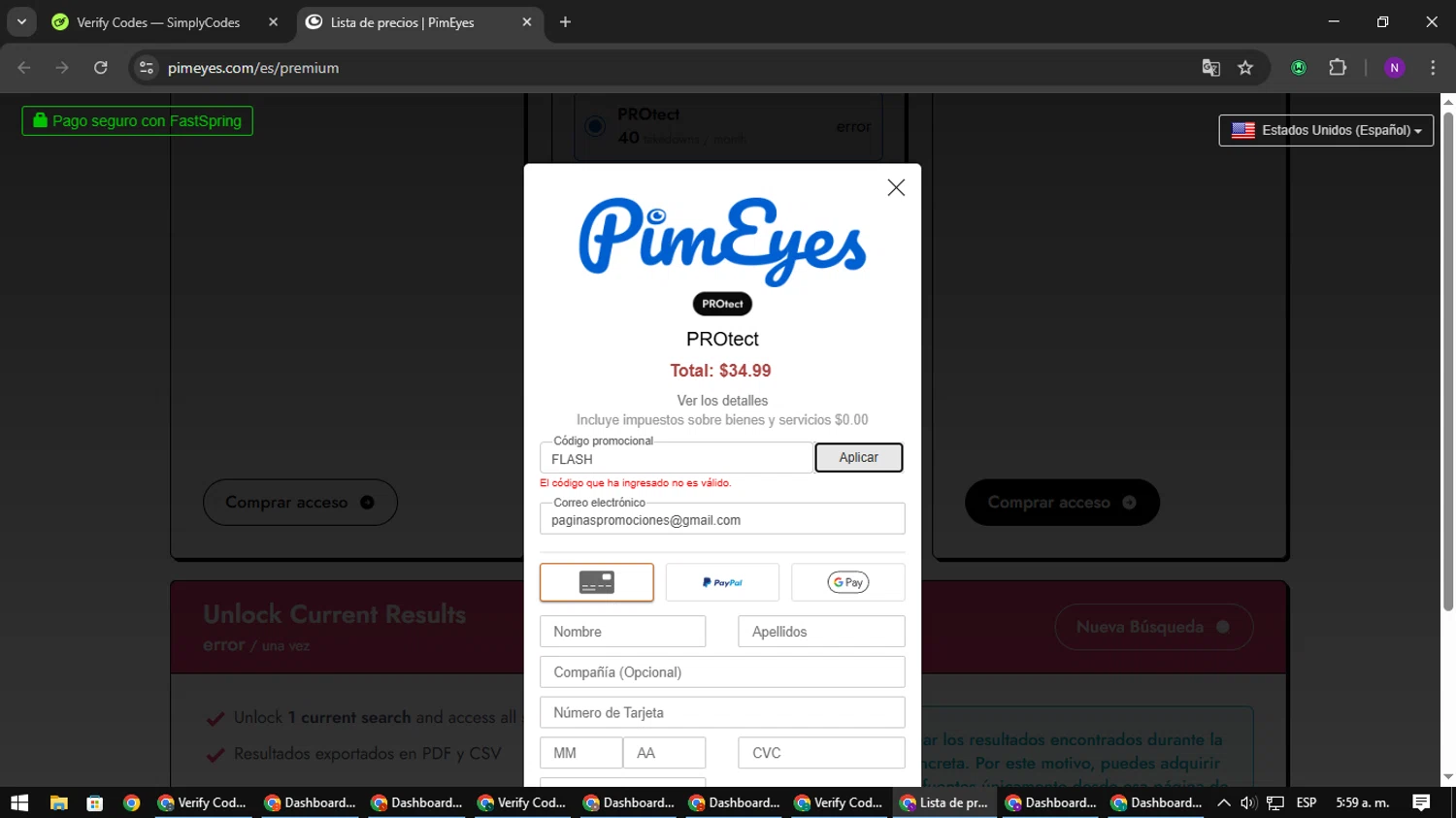Open the Chrome three-dot menu
The image size is (1456, 818).
(1433, 68)
